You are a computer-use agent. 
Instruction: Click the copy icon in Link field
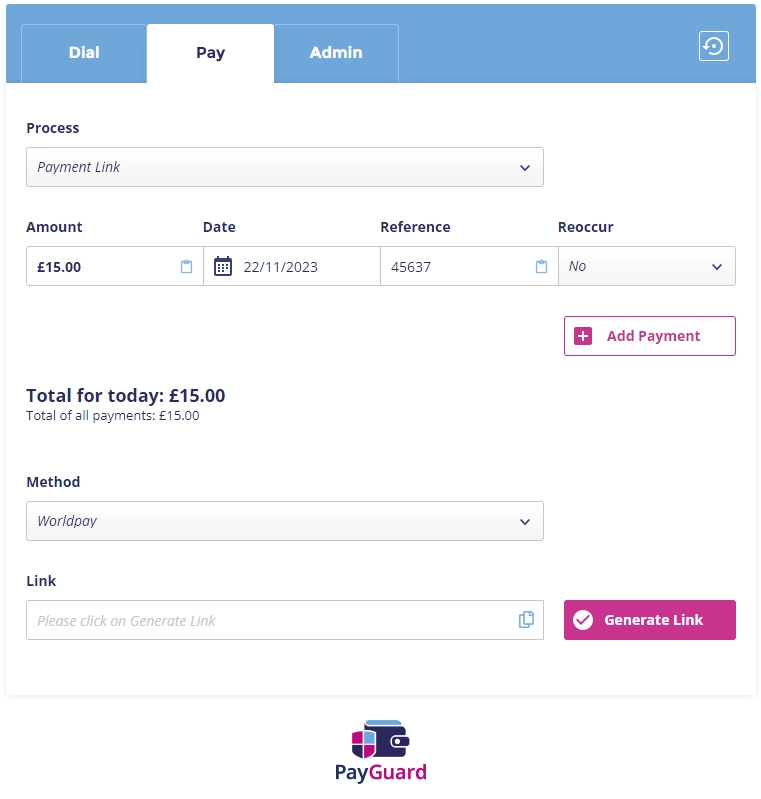[526, 620]
